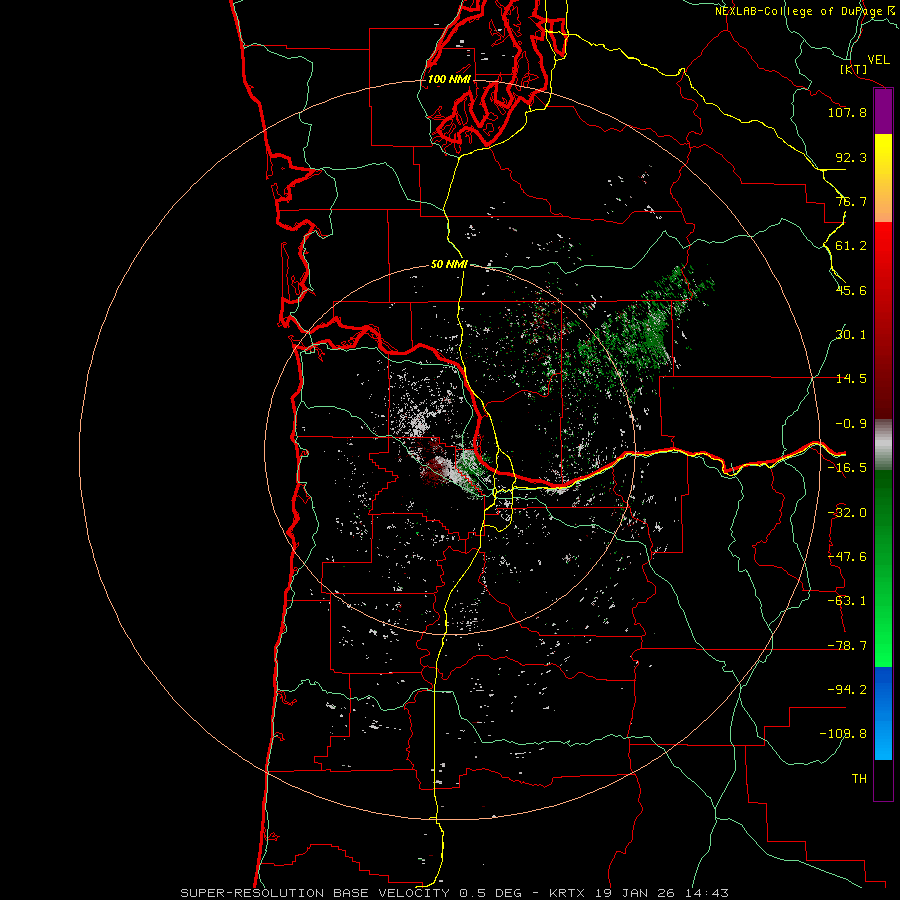Image resolution: width=900 pixels, height=900 pixels.
Task: Click the -94.2 velocity scale value
Action: tap(847, 690)
